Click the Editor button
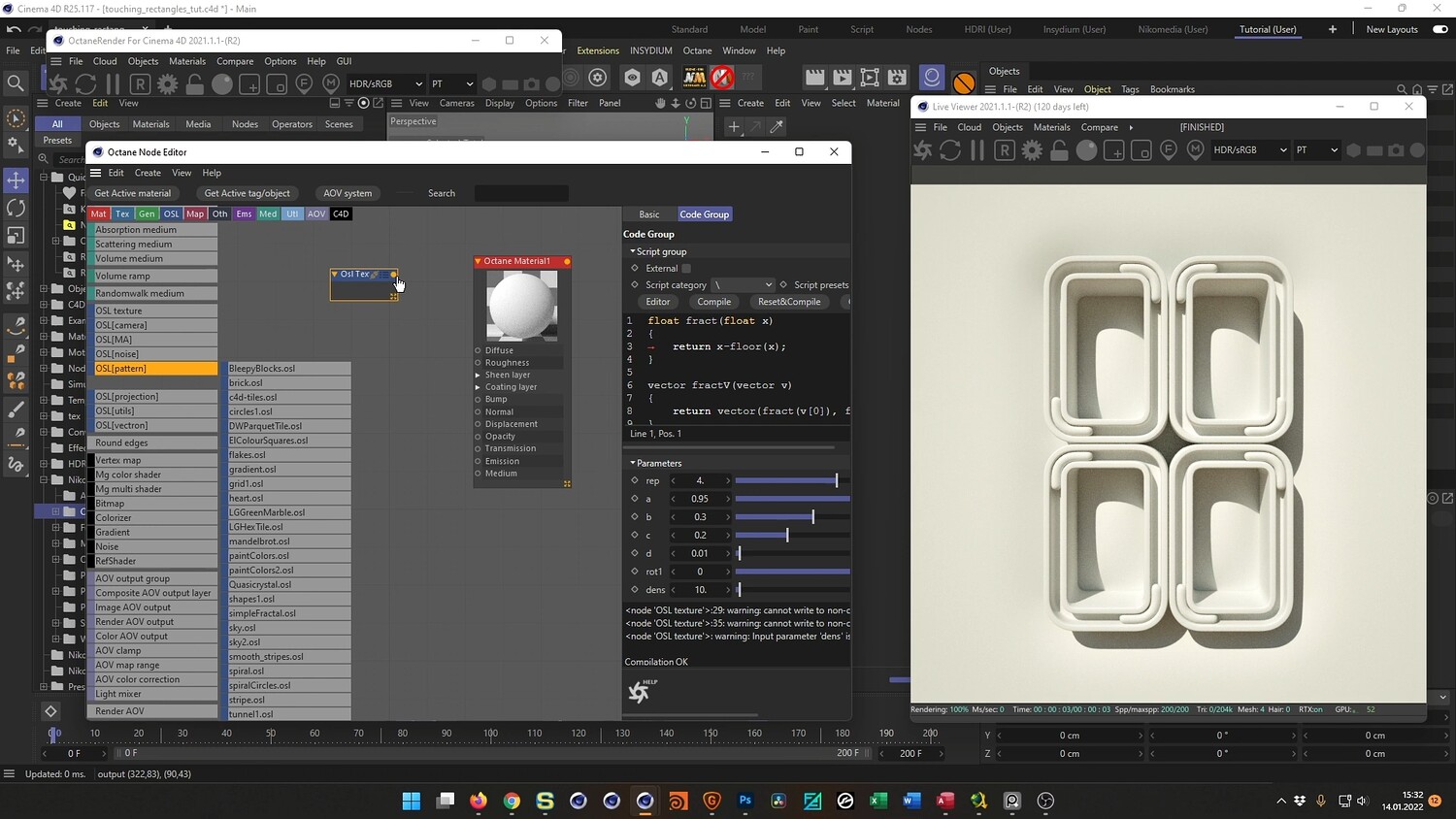 [x=658, y=302]
